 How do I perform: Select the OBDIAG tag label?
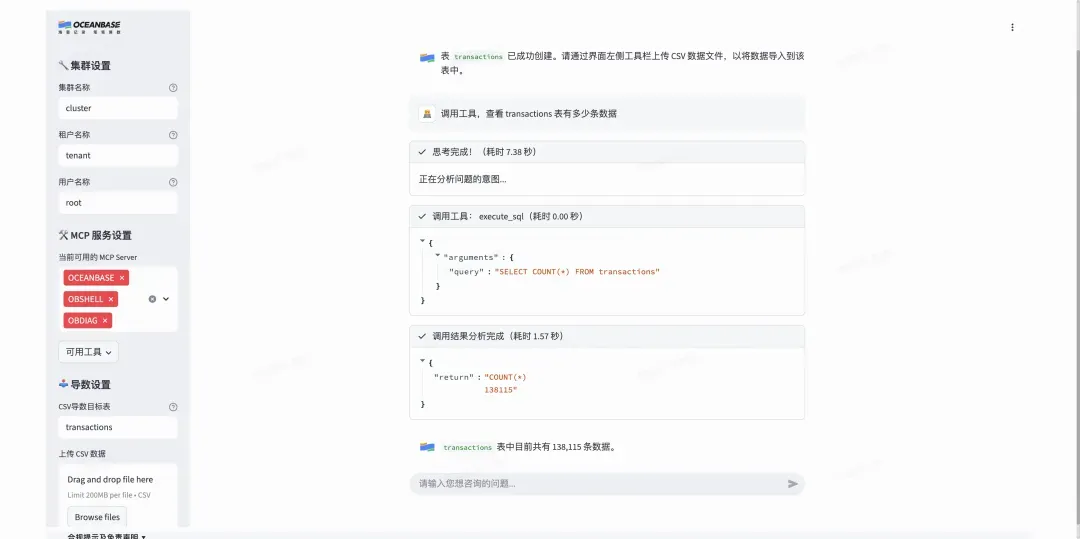83,321
